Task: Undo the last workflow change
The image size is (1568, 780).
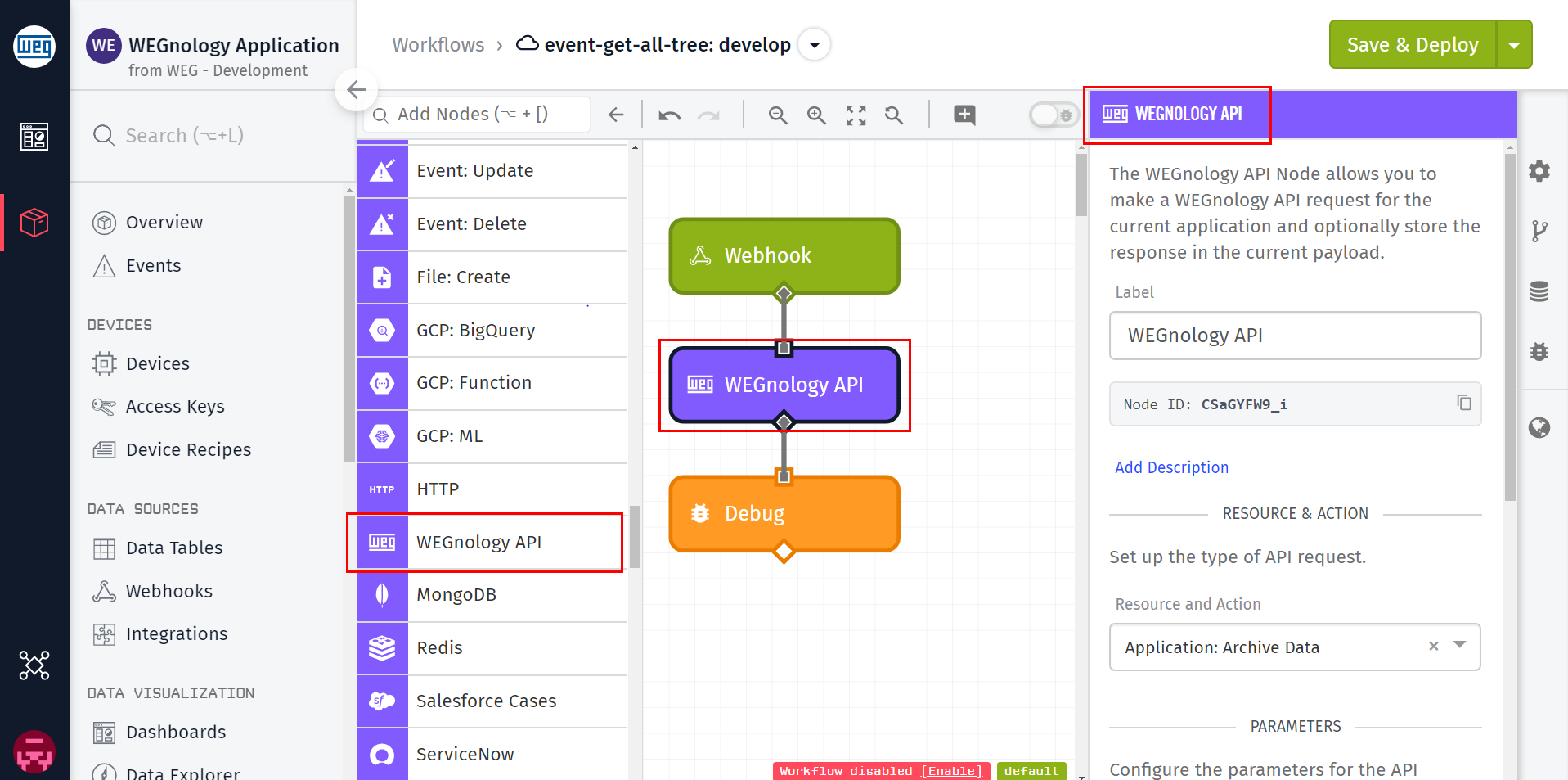Action: click(x=670, y=115)
